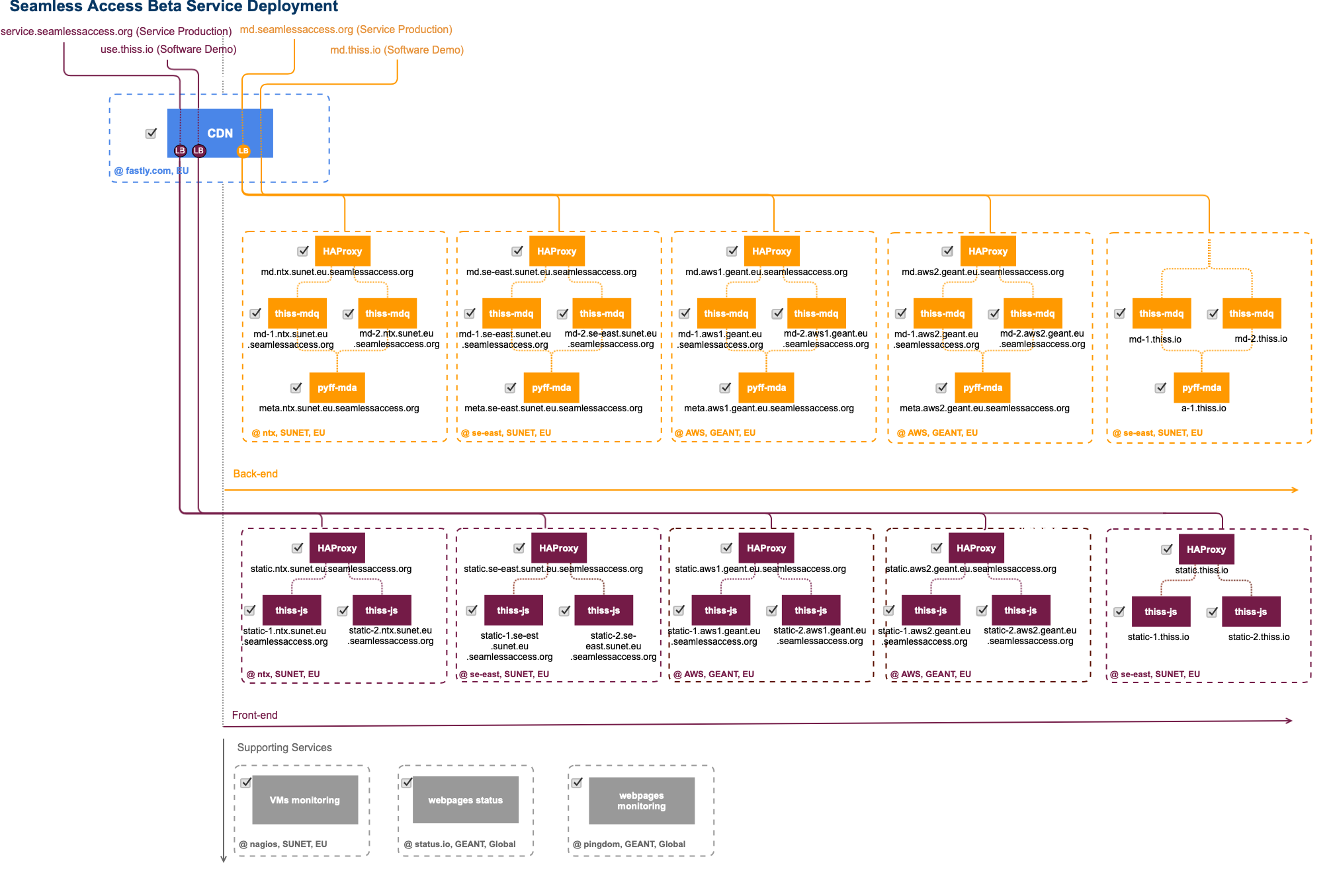Select pyff-mda node a-1.thiss.io
This screenshot has height=896, width=1331.
click(x=1202, y=387)
